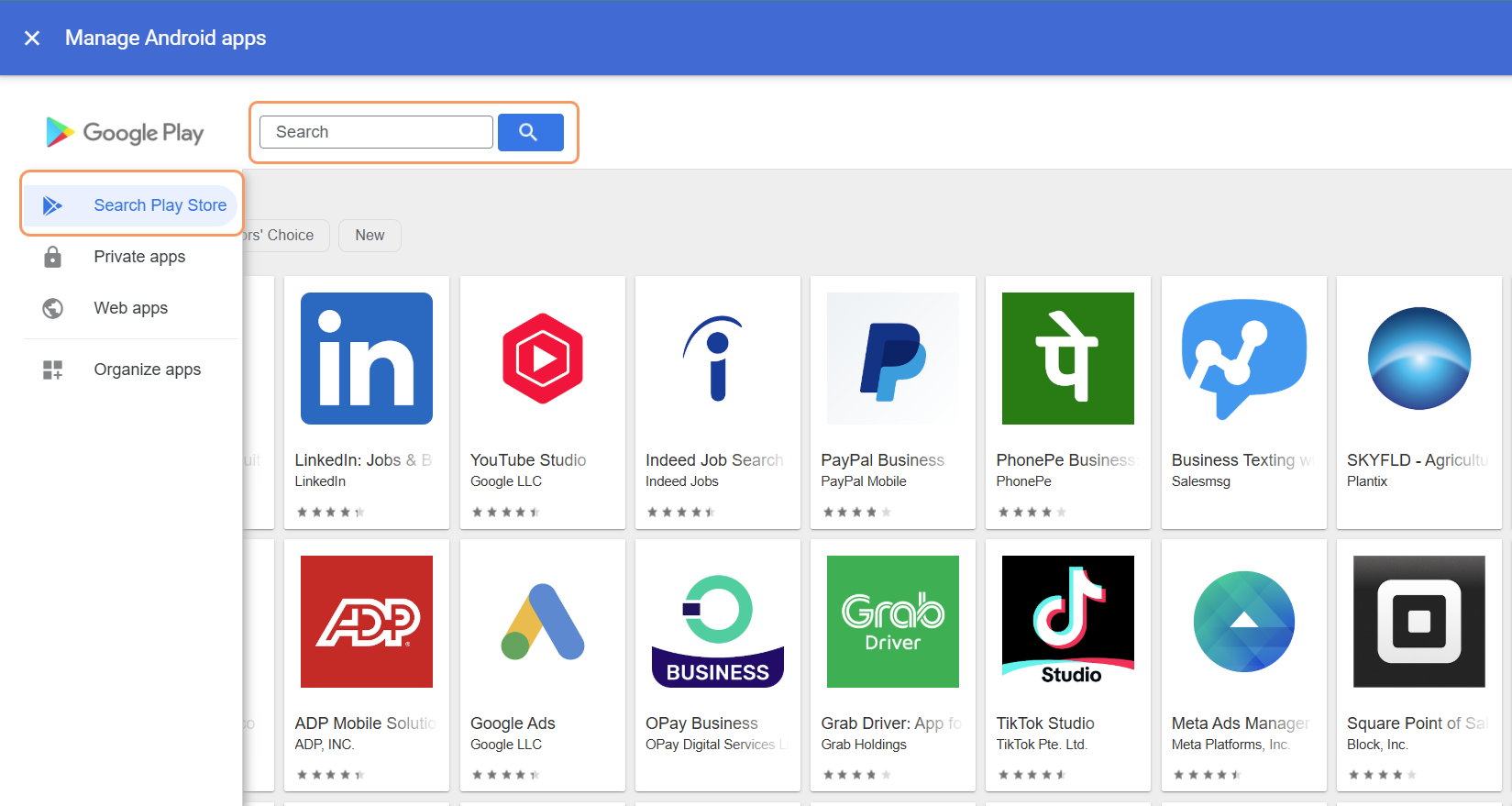Close the Manage Android apps dialog
Image resolution: width=1512 pixels, height=806 pixels.
coord(32,38)
